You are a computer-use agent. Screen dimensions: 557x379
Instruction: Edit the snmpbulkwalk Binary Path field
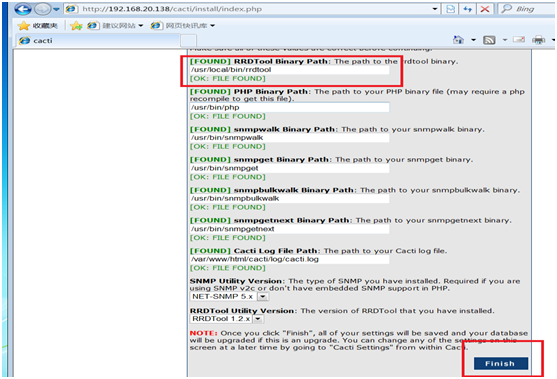[x=290, y=198]
